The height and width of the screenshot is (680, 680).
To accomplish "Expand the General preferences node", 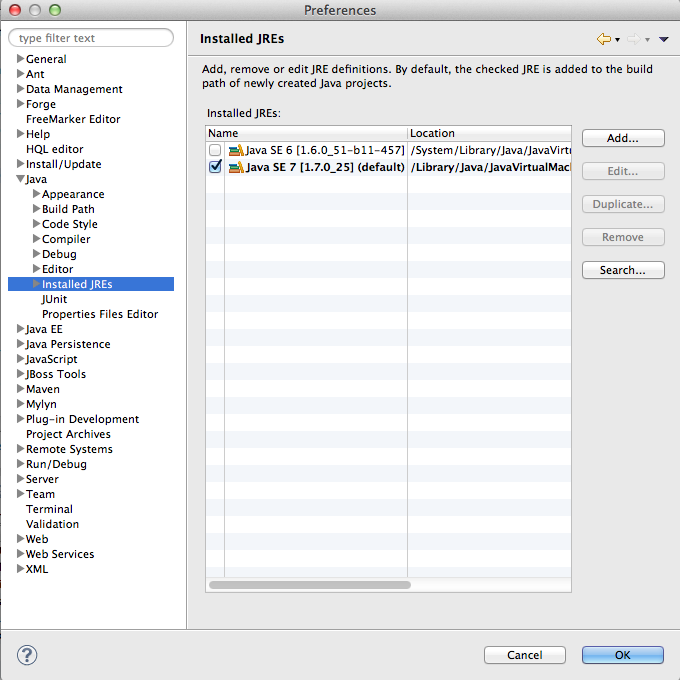I will 20,58.
